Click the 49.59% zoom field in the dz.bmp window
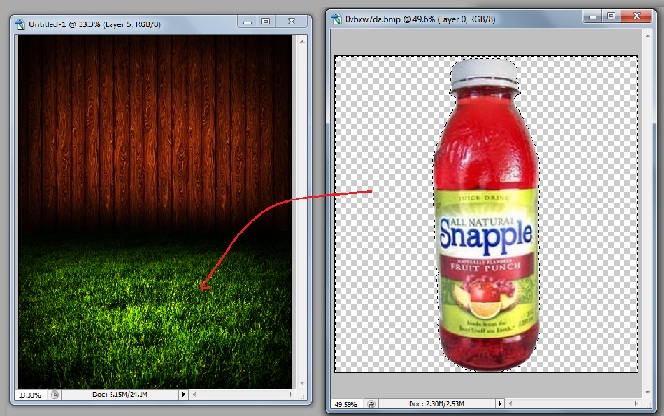The height and width of the screenshot is (416, 664). point(346,404)
